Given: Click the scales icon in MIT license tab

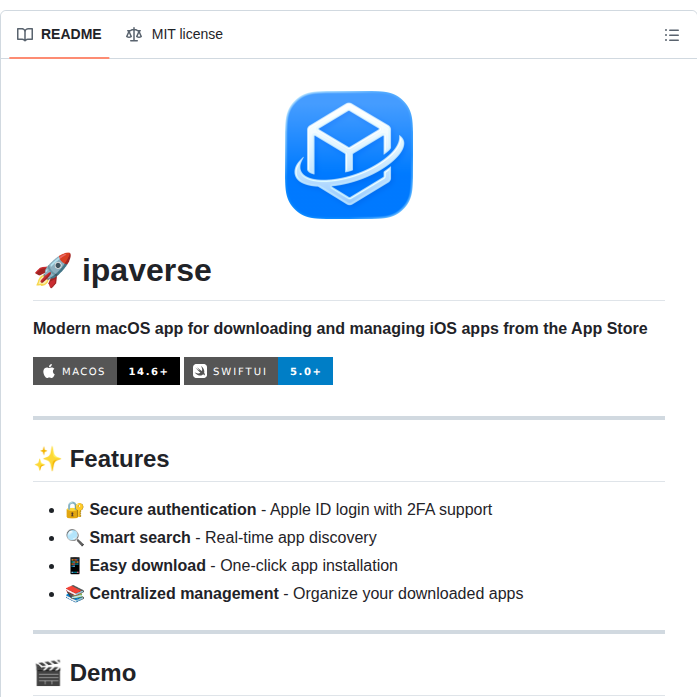Looking at the screenshot, I should 134,35.
